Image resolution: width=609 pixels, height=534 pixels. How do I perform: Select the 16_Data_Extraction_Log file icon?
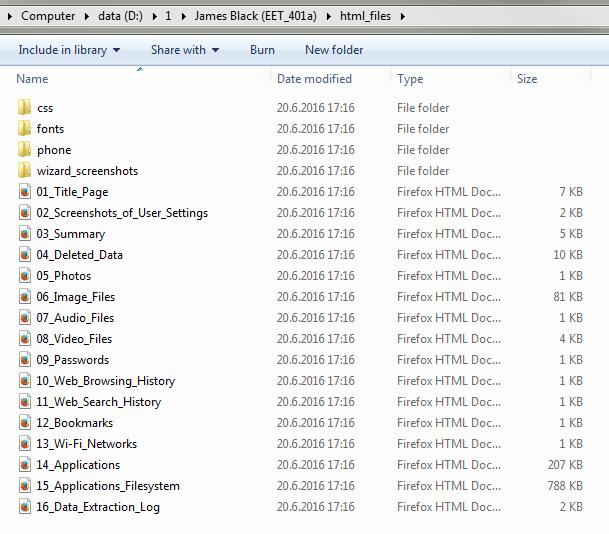25,507
